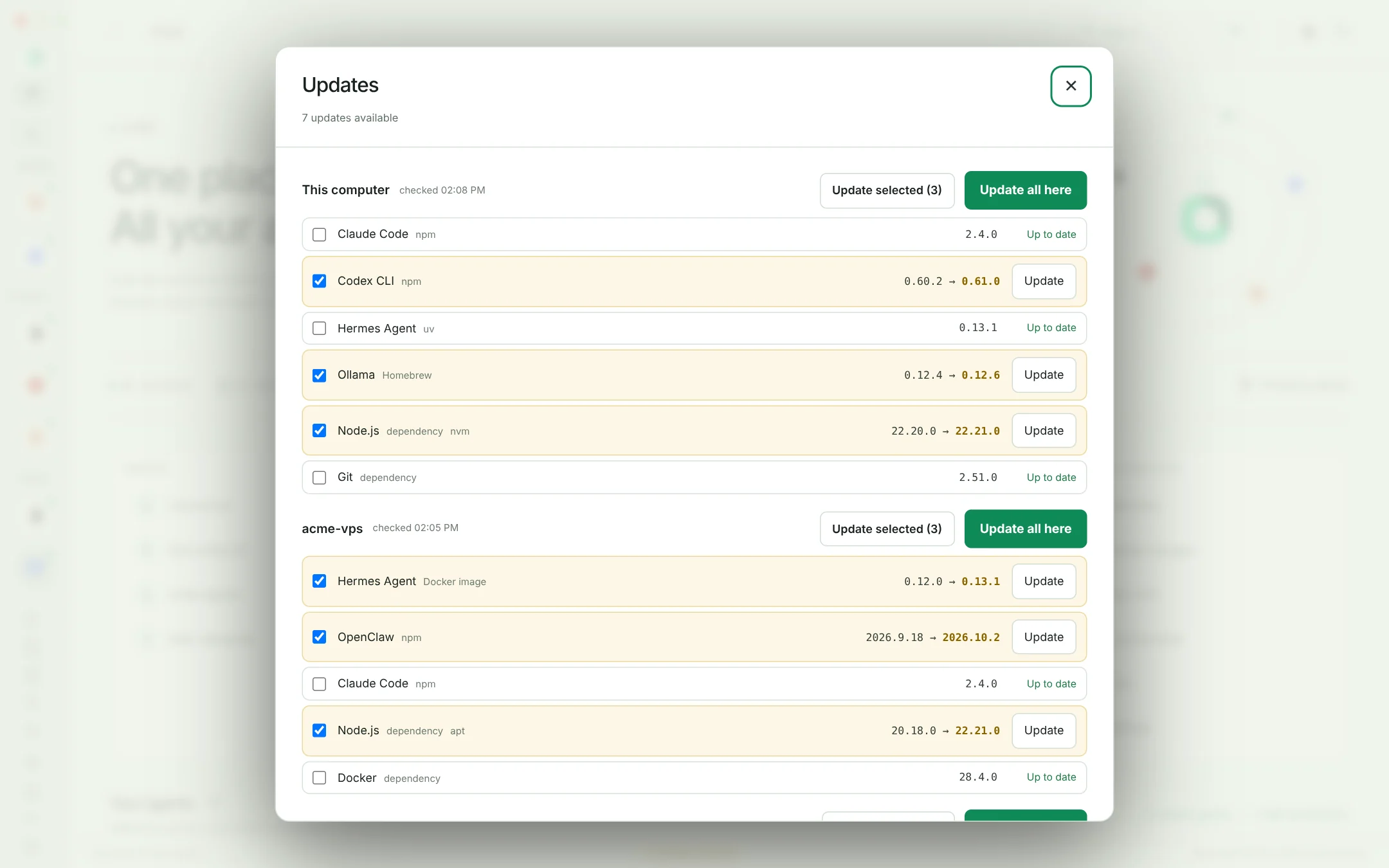Uncheck the Codex CLI checkbox
The image size is (1389, 868).
(319, 281)
